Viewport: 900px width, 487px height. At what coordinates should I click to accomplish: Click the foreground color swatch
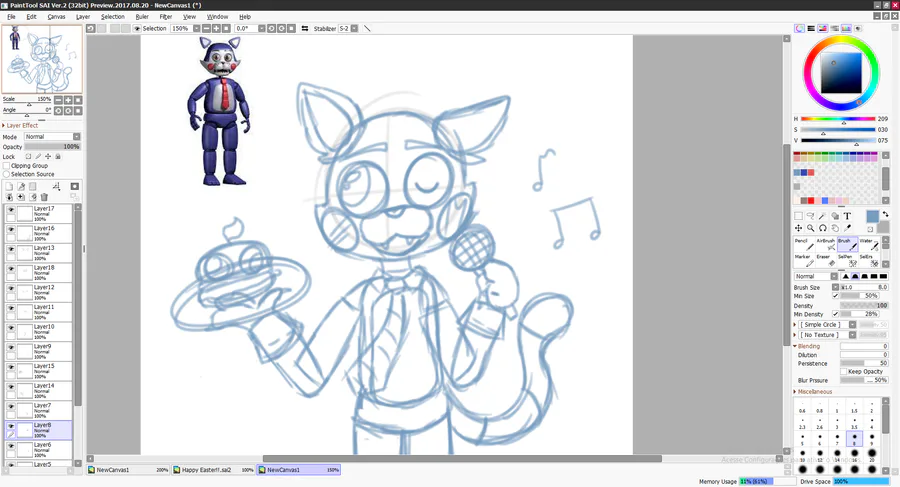click(x=872, y=217)
